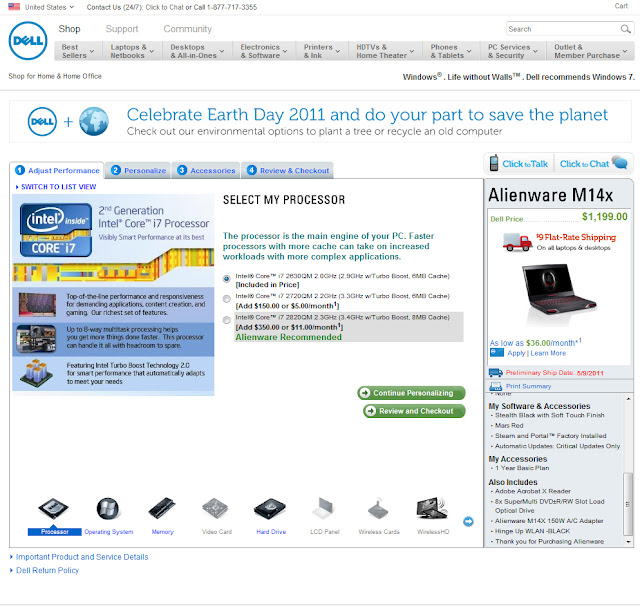Click the $1,199.00 Dell Price value
Image resolution: width=640 pixels, height=608 pixels.
point(604,217)
